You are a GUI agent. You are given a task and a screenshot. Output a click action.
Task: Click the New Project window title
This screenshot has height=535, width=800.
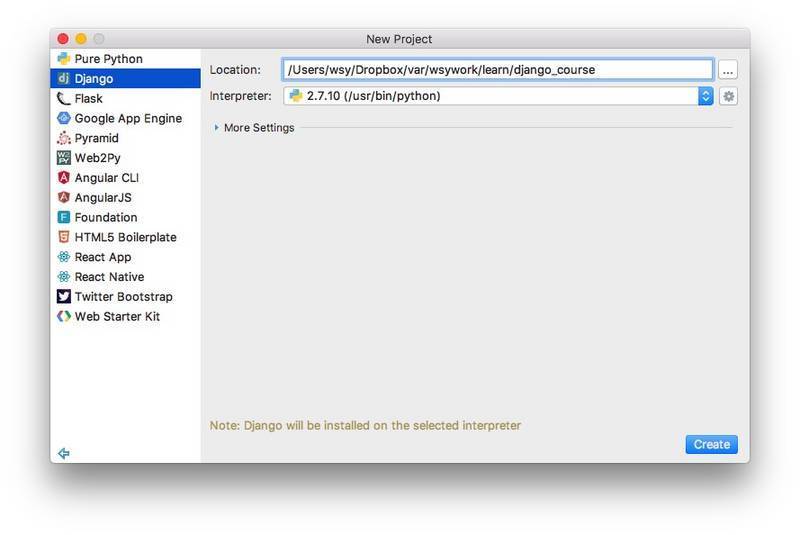point(399,39)
